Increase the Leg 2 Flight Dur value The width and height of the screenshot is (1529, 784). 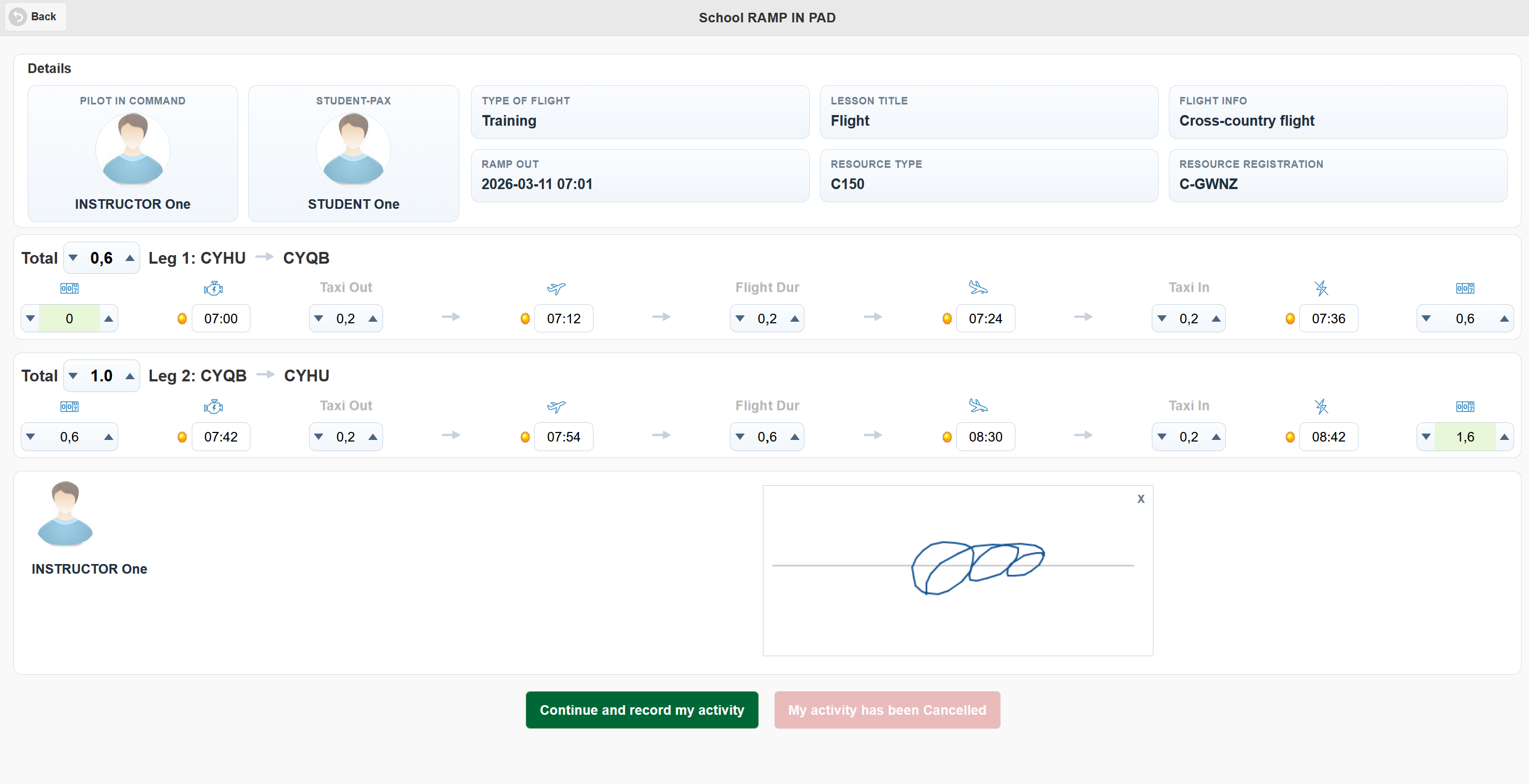click(794, 437)
